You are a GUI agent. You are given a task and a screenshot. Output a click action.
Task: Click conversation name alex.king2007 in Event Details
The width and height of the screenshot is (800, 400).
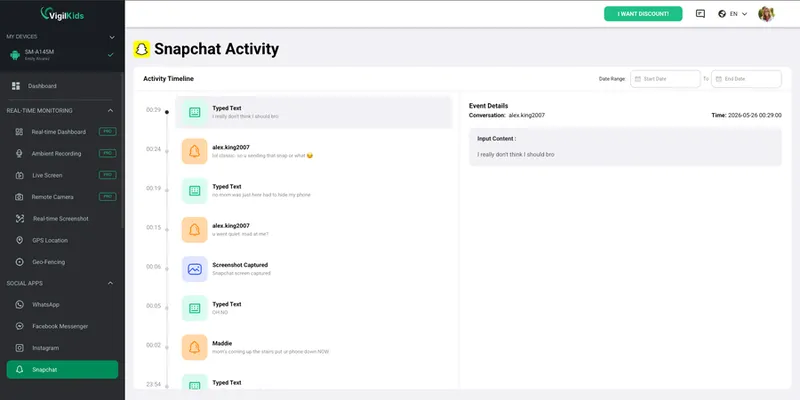click(x=527, y=115)
